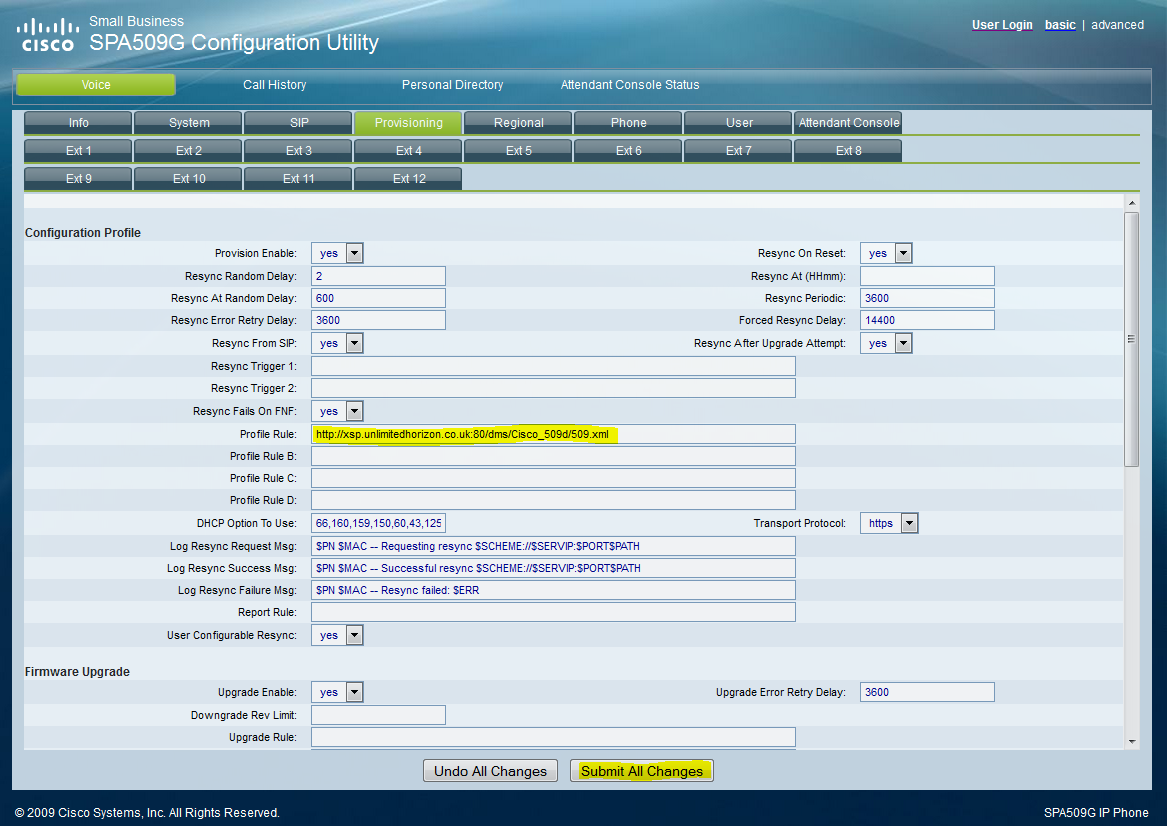Click the Upgrade Error Retry Delay field

[927, 692]
